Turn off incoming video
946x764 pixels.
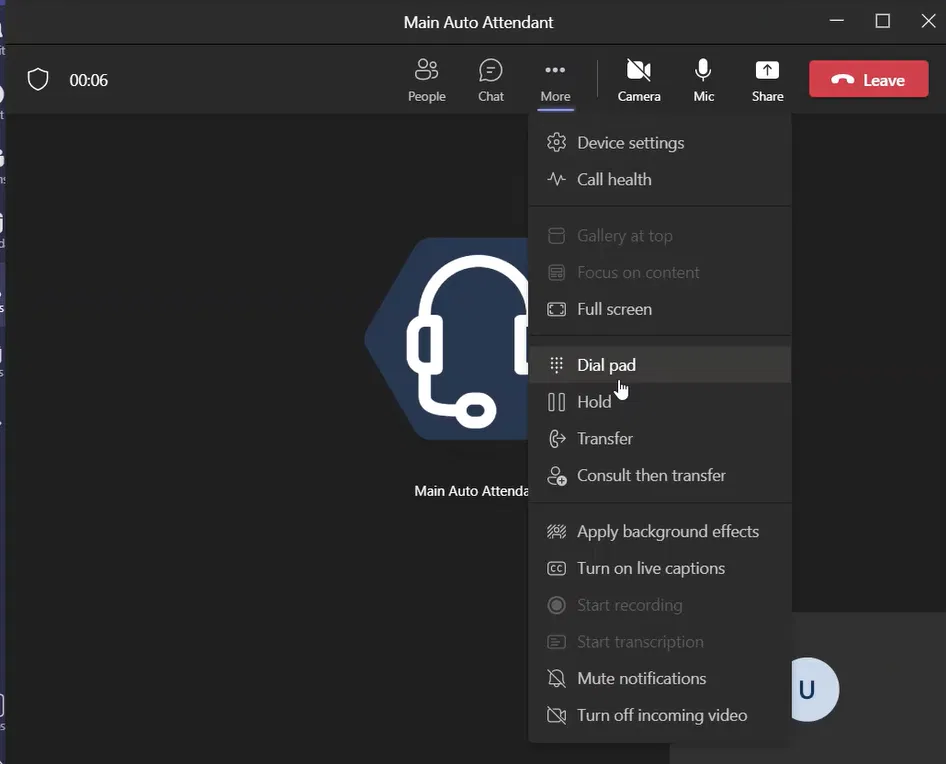point(661,716)
